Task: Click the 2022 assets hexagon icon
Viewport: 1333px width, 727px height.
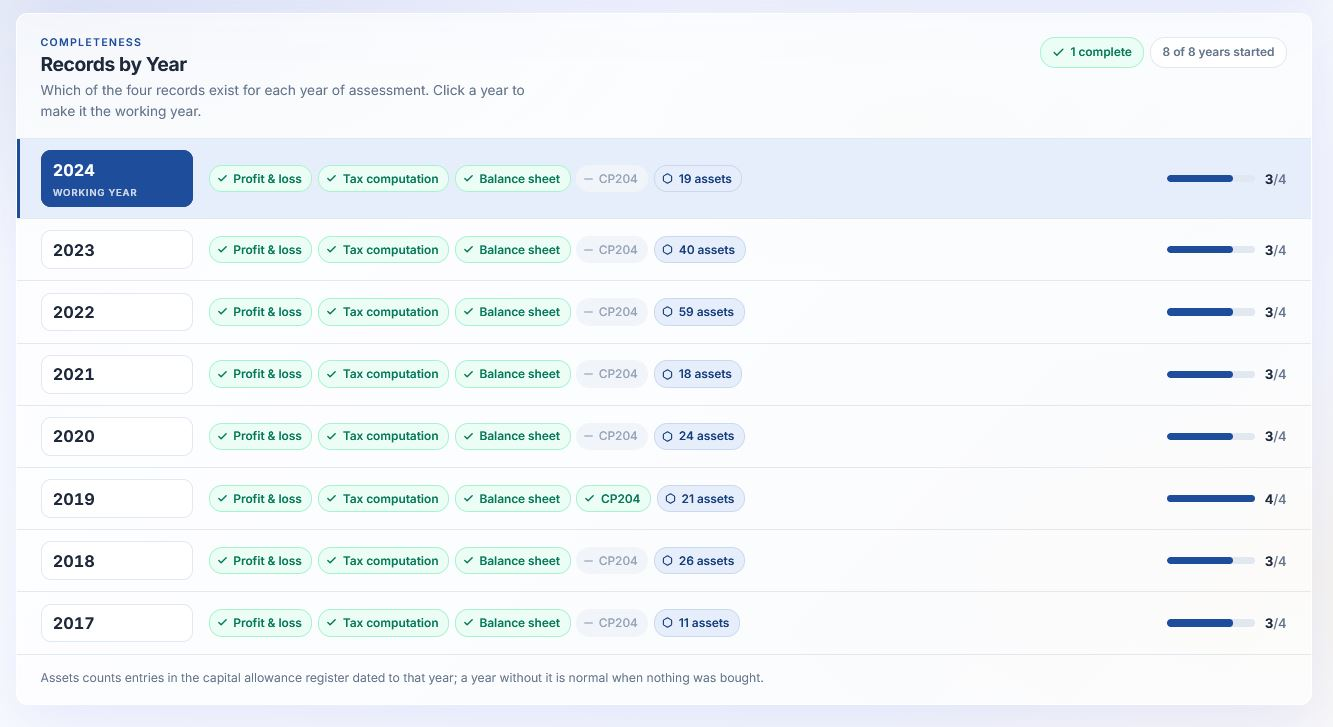Action: pyautogui.click(x=667, y=312)
